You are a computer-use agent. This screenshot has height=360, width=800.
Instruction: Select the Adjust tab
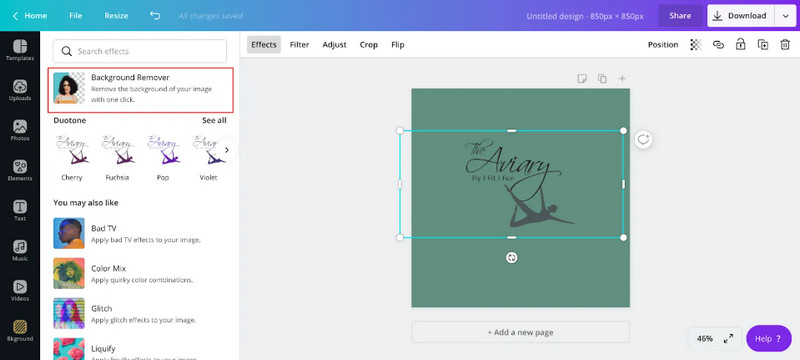coord(334,45)
